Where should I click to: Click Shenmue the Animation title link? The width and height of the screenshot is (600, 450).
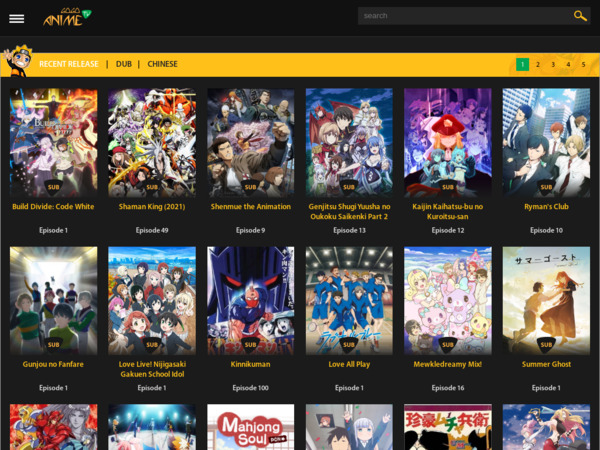(251, 207)
